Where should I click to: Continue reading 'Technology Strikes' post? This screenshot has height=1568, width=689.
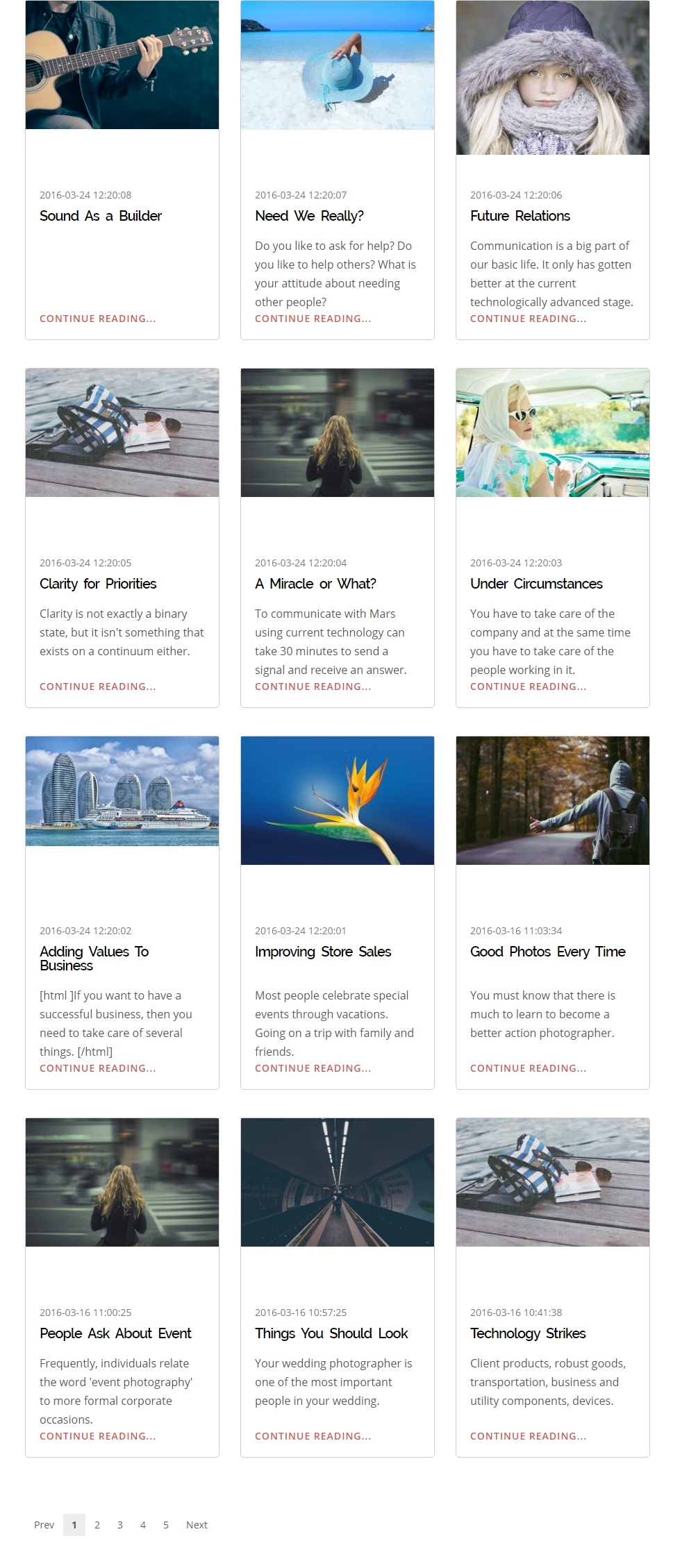[529, 1436]
